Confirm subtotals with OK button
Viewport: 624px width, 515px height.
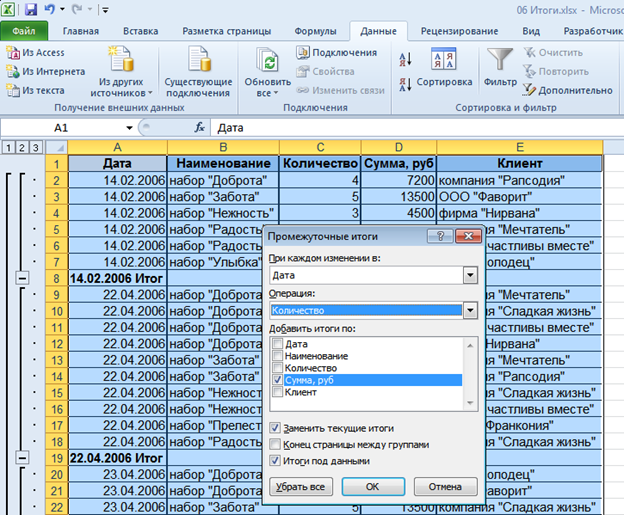point(373,487)
